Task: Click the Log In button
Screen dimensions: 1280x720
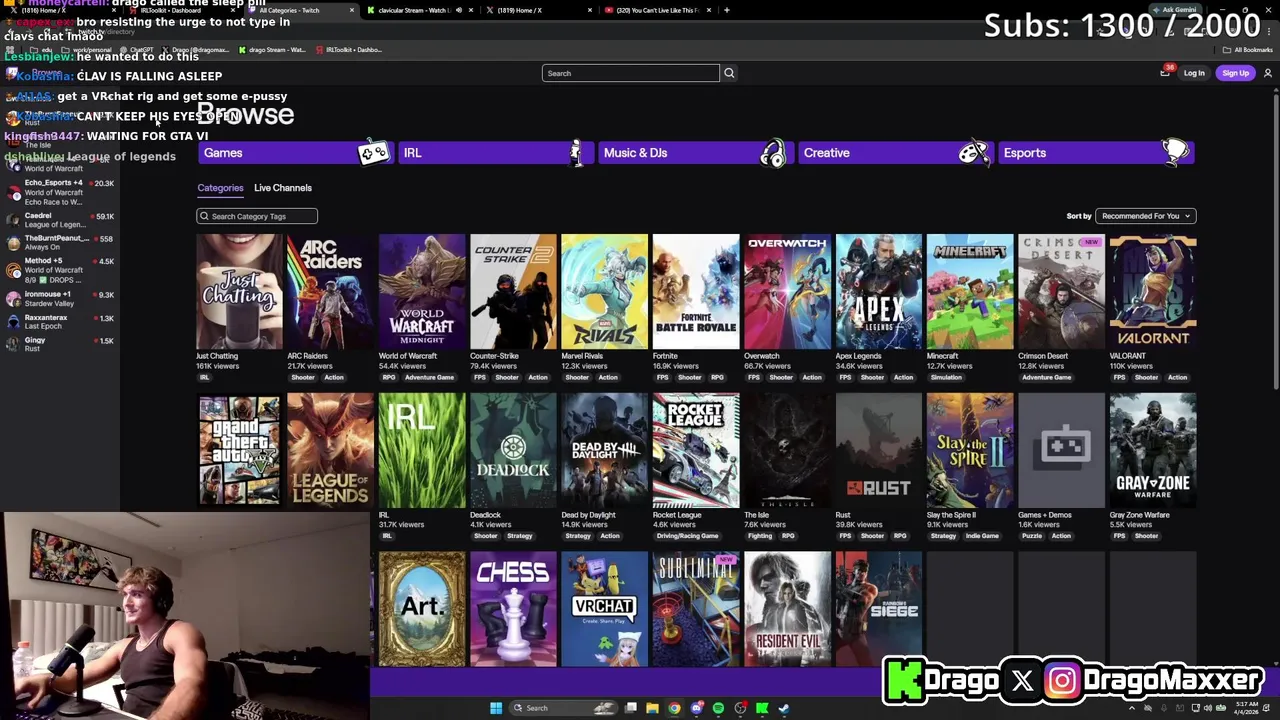Action: pos(1194,73)
